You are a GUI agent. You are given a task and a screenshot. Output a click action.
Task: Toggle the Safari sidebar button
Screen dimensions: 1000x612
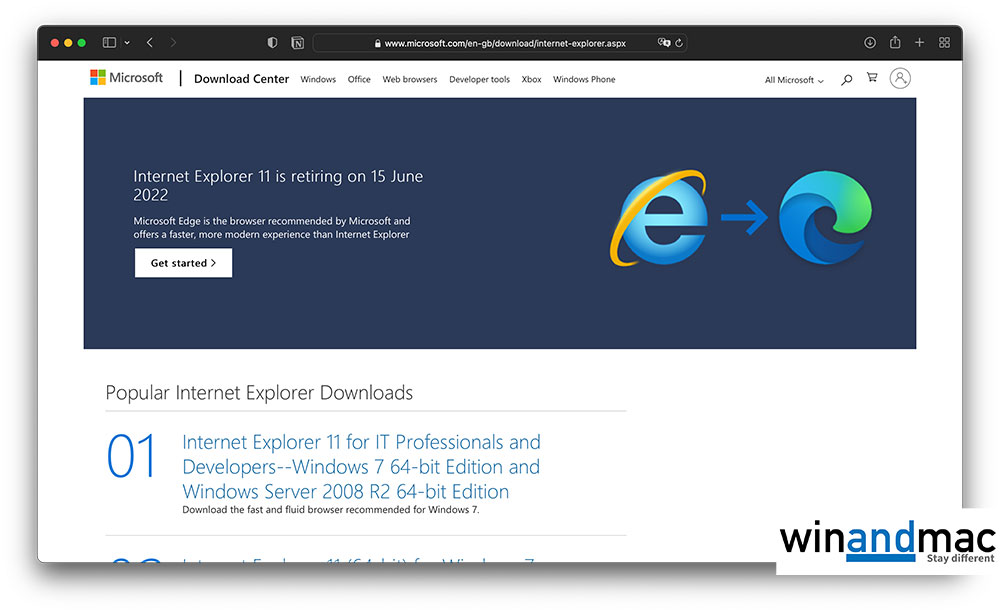click(109, 43)
